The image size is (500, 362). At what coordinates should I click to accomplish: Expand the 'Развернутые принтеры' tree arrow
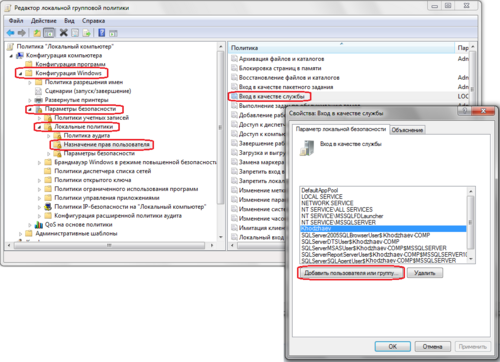click(30, 100)
